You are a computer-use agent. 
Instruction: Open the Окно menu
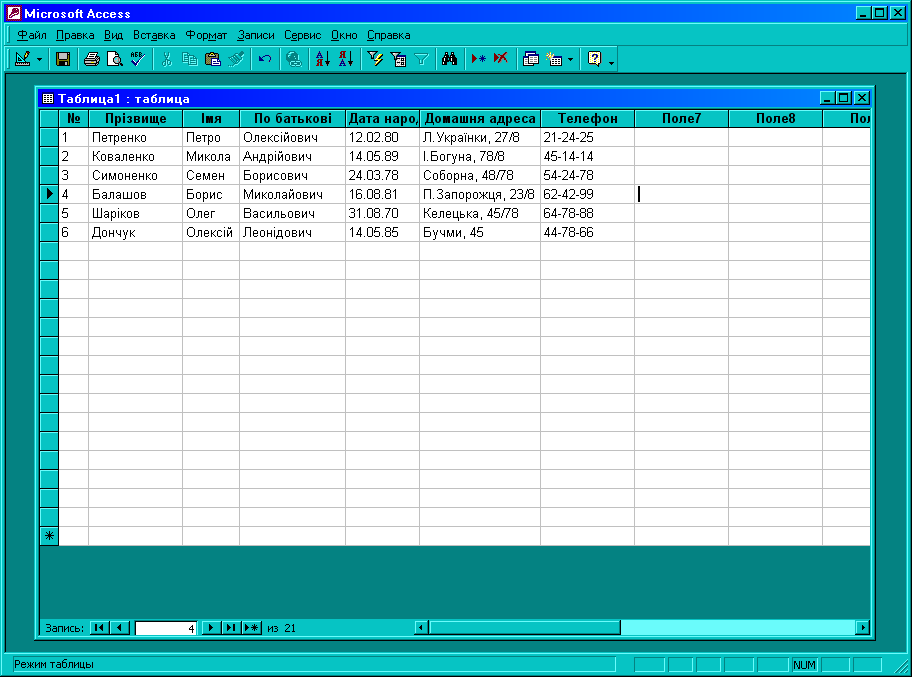[344, 35]
